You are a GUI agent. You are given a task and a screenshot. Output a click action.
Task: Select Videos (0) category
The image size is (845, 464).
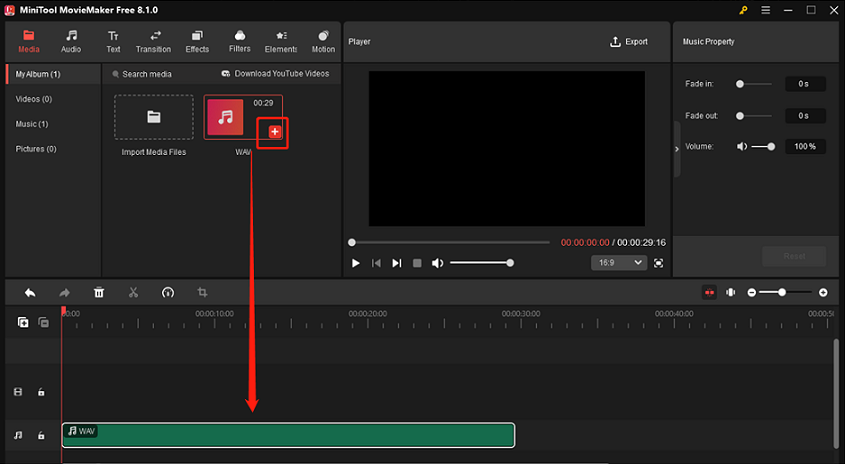34,99
